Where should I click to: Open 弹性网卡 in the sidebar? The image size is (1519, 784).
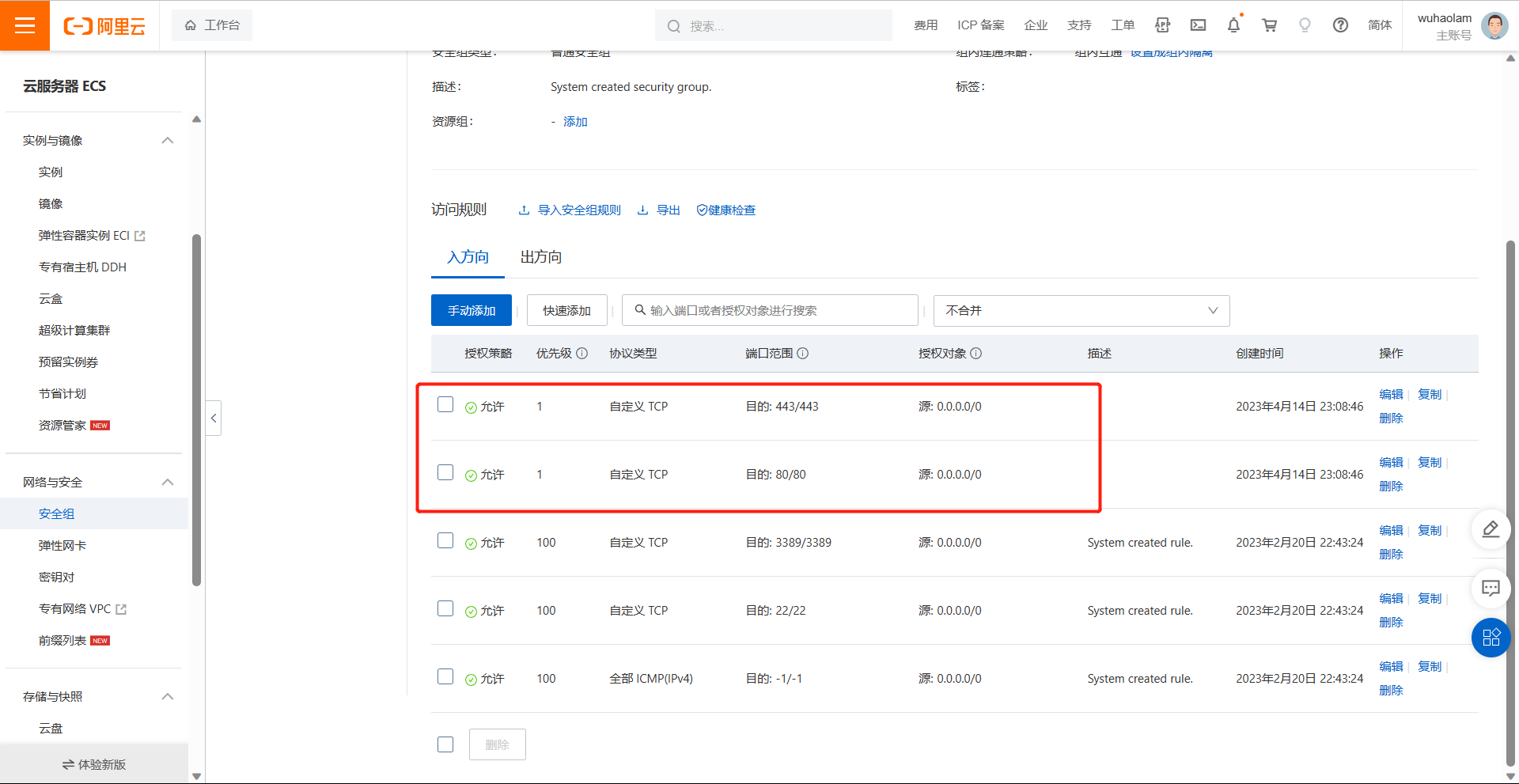pos(63,546)
